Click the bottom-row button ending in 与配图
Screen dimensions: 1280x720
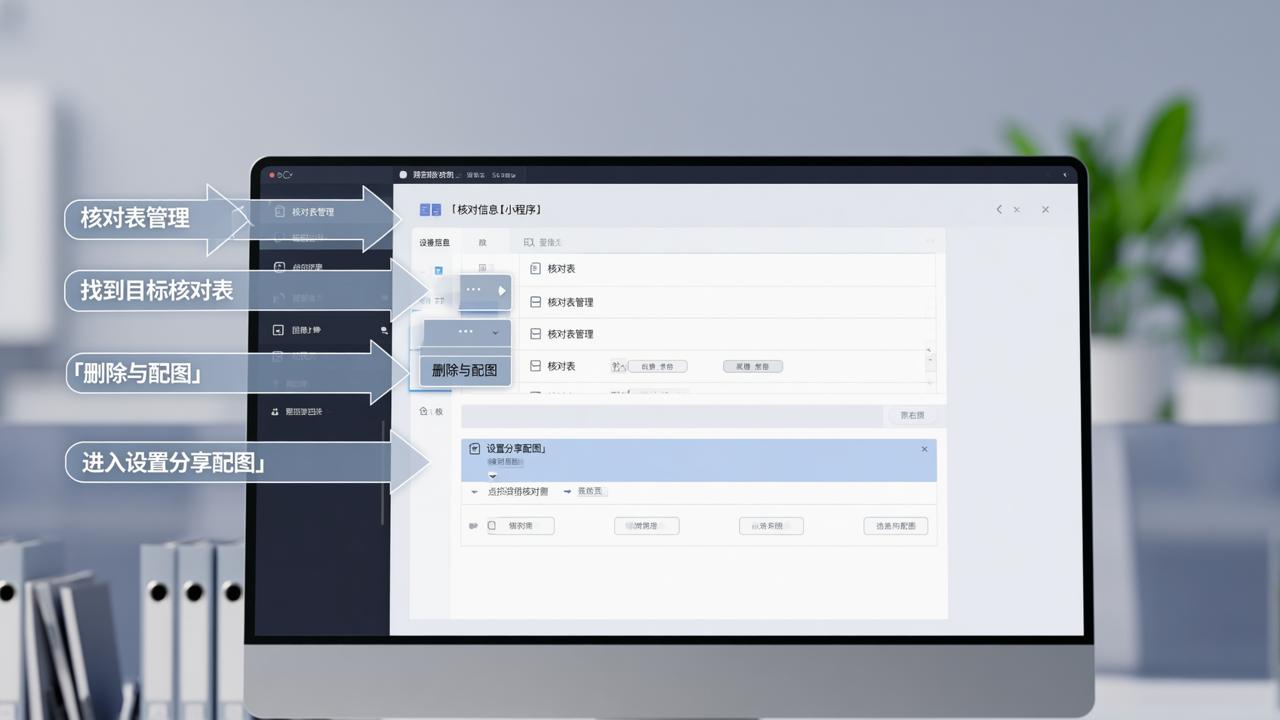pos(896,526)
